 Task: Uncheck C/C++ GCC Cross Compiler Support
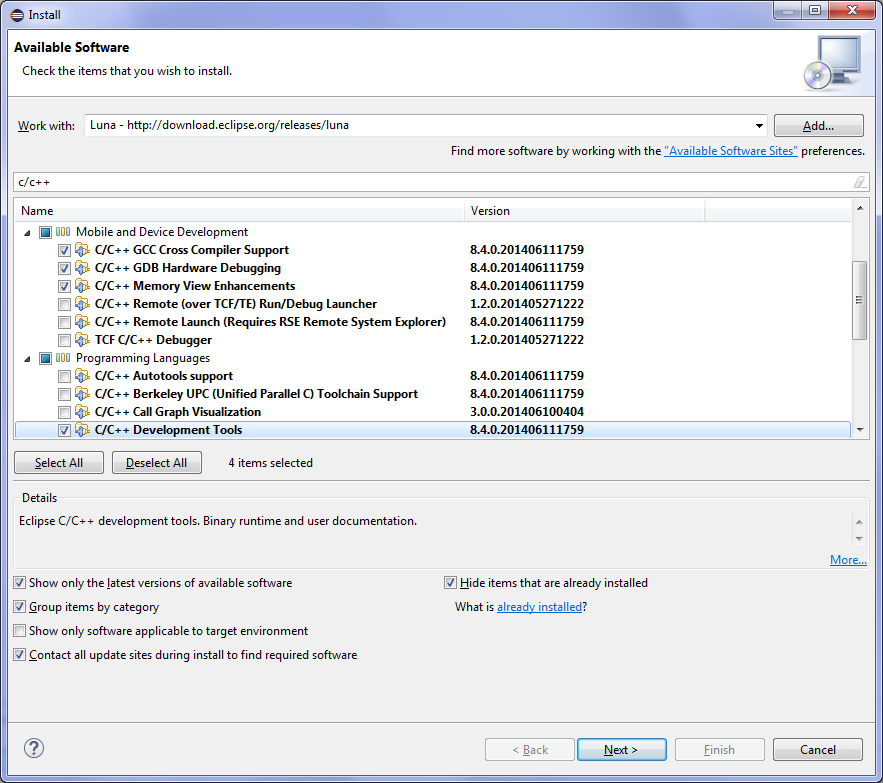pos(64,250)
